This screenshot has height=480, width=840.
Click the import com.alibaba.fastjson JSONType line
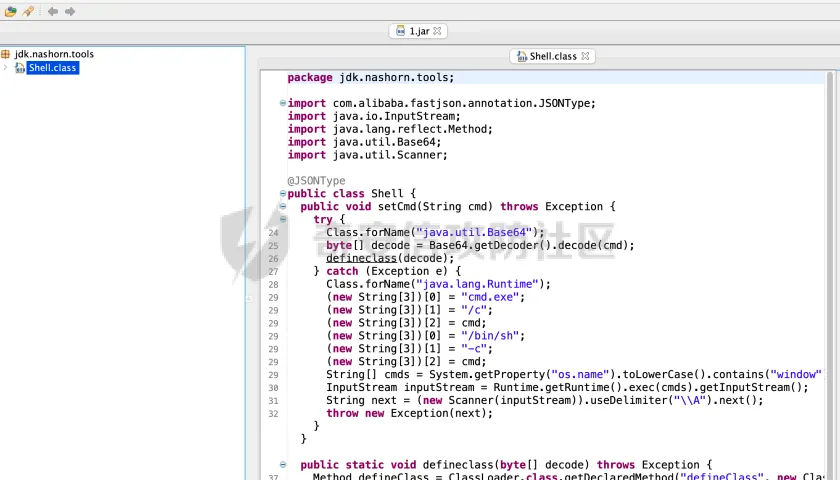(441, 103)
